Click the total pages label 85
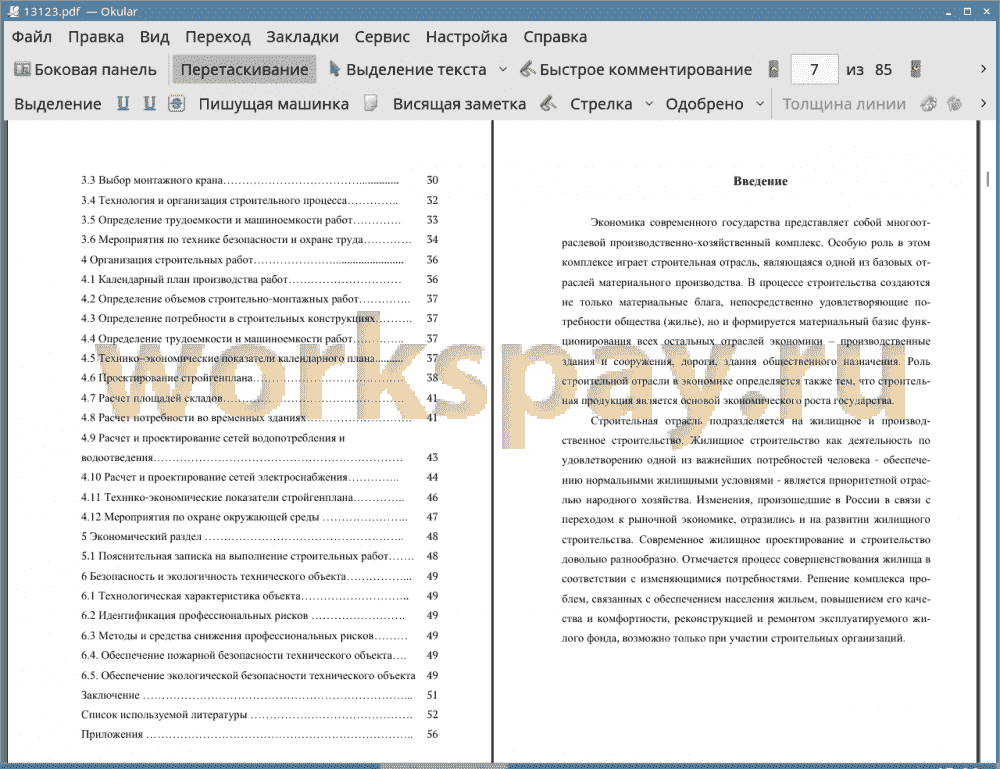This screenshot has width=1000, height=769. tap(883, 70)
